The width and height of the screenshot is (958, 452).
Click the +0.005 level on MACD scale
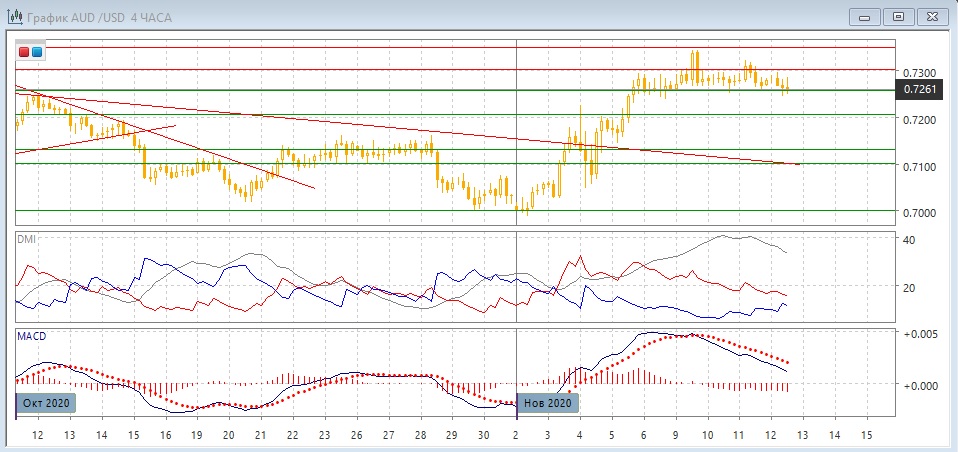pos(919,333)
